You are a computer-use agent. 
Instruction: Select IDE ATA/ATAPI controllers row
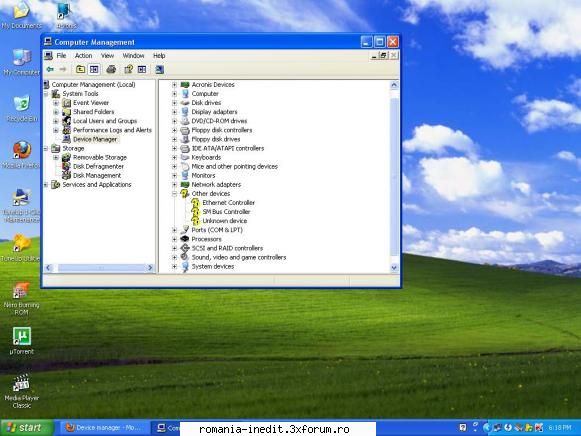228,148
